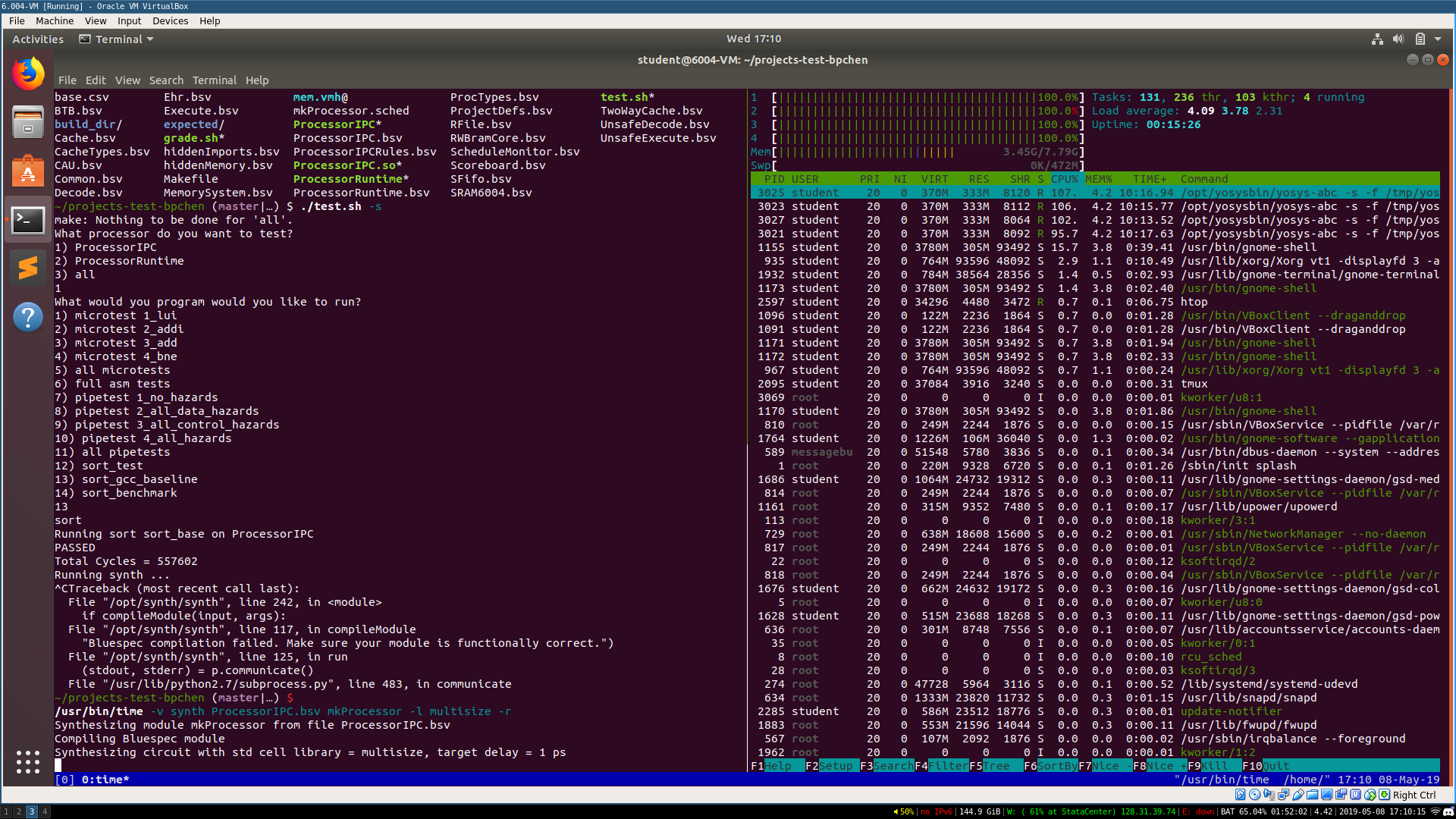Switch to workspace 2 in status bar

click(x=19, y=811)
